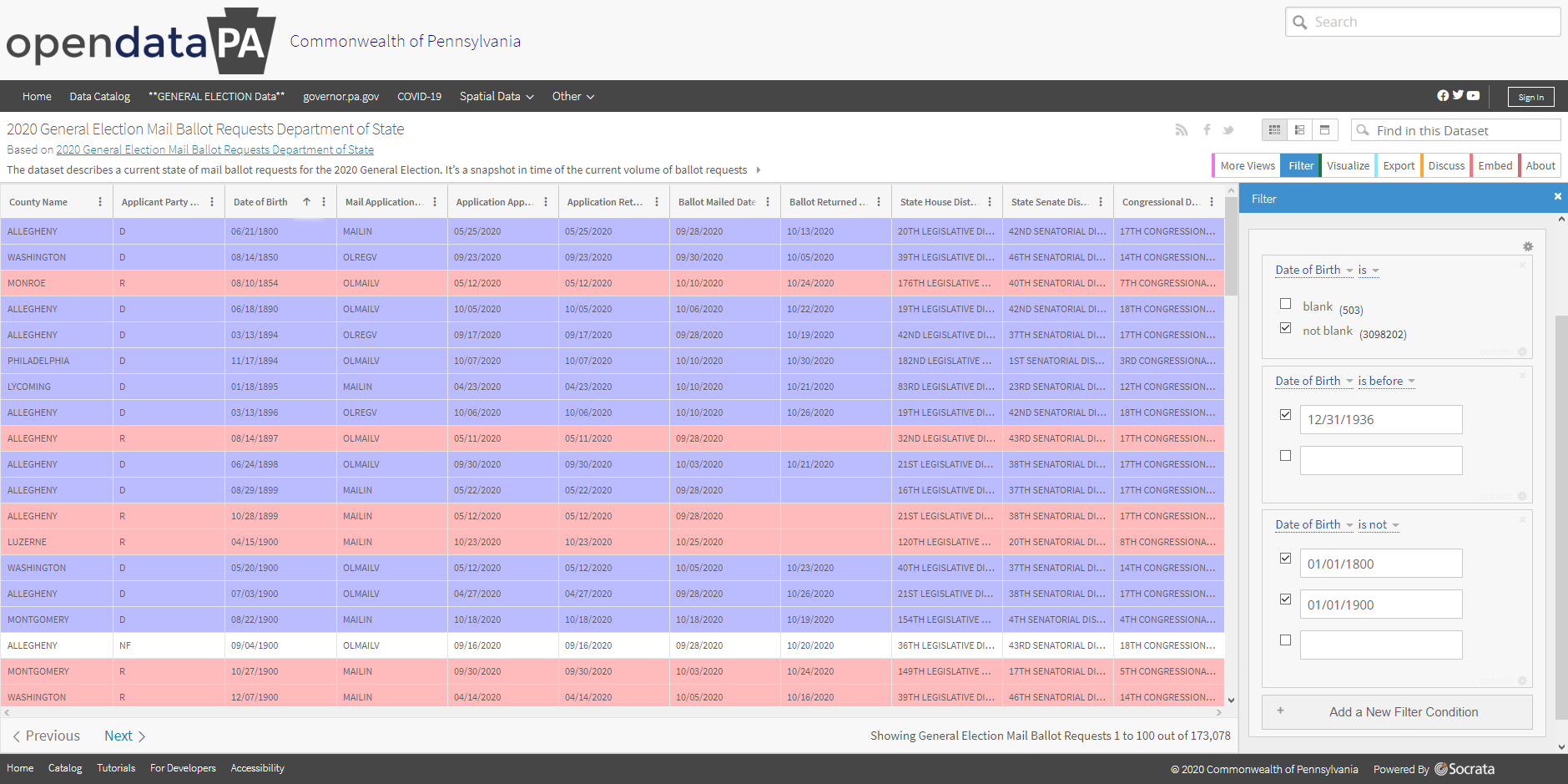Open Facebook page from navigation bar
This screenshot has height=784, width=1568.
1443,96
